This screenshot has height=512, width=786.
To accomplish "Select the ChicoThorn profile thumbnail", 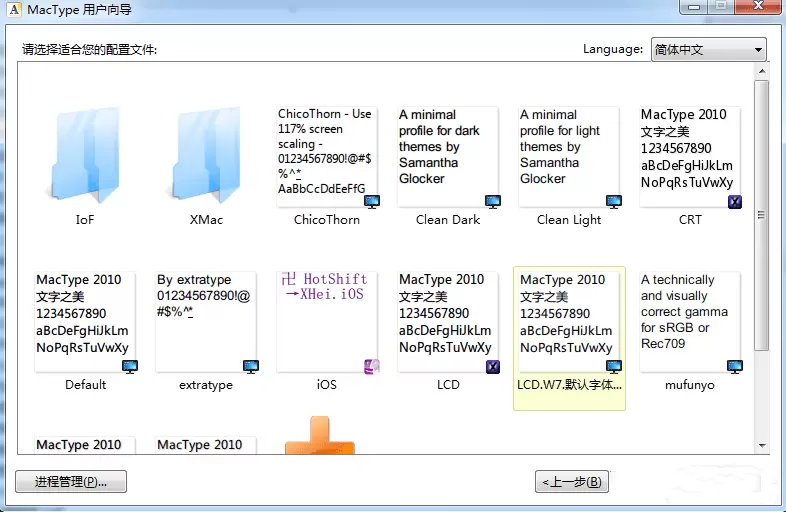I will (327, 156).
